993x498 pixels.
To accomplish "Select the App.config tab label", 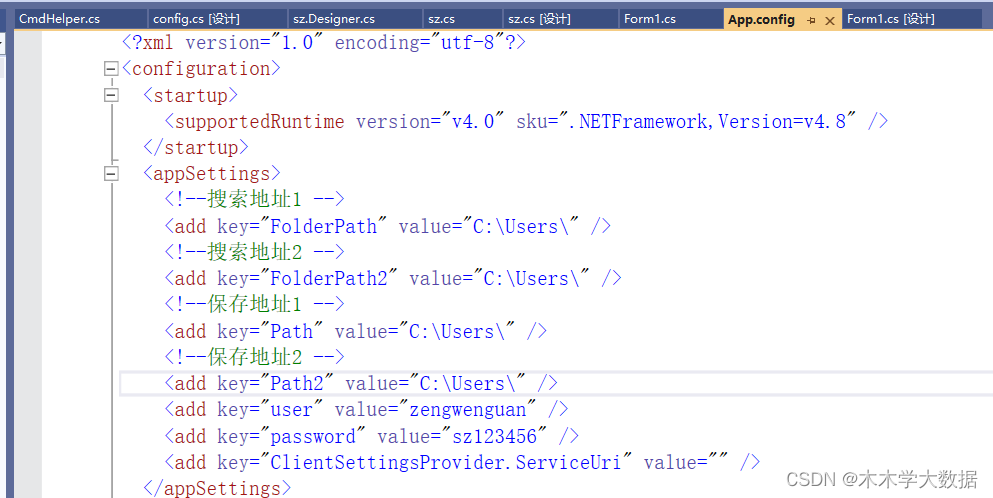I will (761, 20).
